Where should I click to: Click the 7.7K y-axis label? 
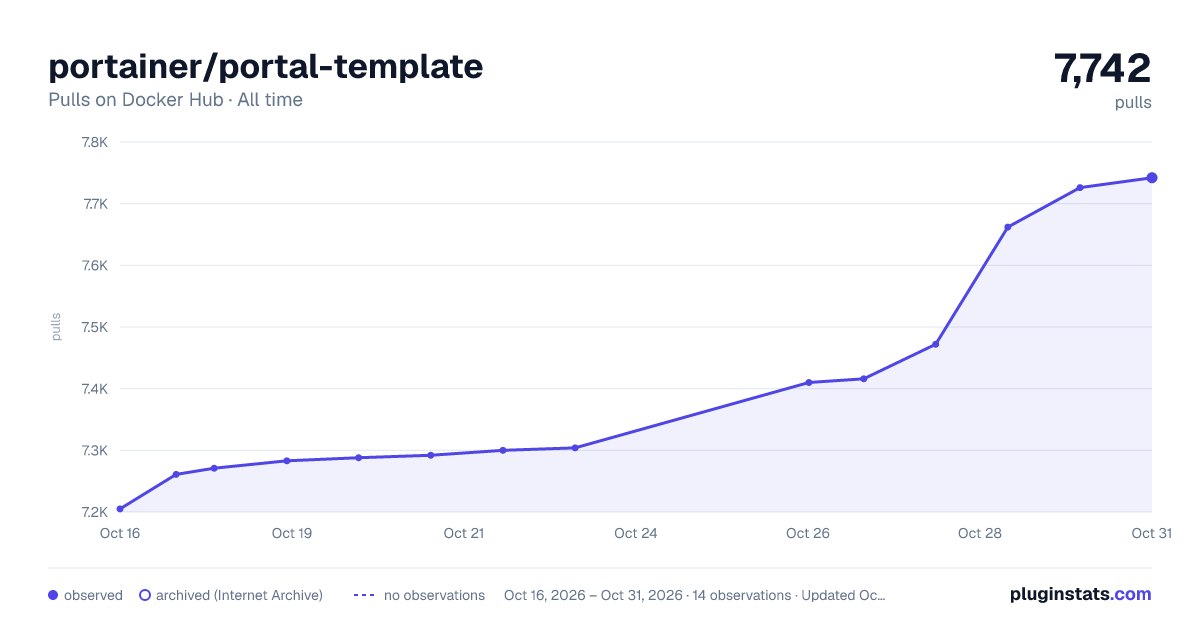(94, 204)
